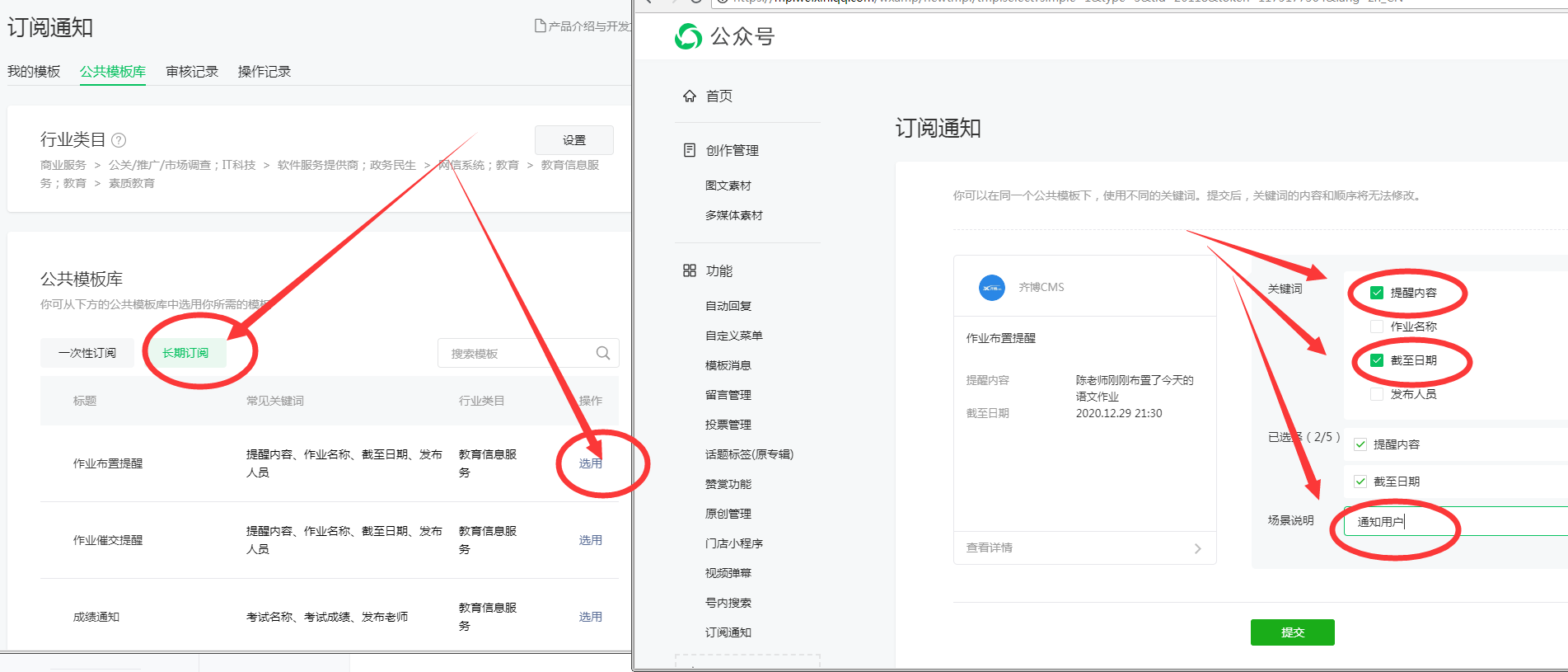Click the 功能 grid icon

690,270
